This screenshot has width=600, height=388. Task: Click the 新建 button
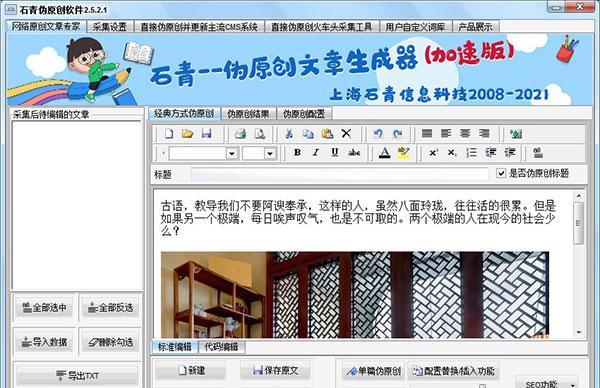coord(190,370)
